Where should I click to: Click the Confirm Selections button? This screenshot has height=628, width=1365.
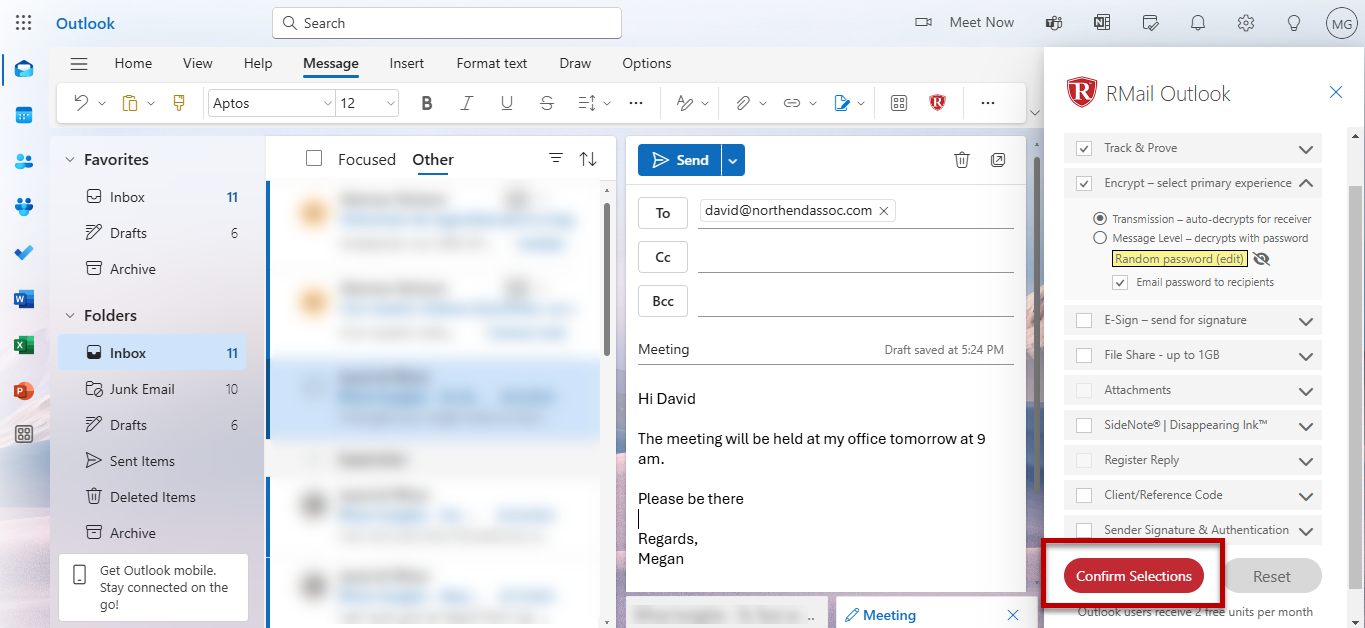point(1133,576)
